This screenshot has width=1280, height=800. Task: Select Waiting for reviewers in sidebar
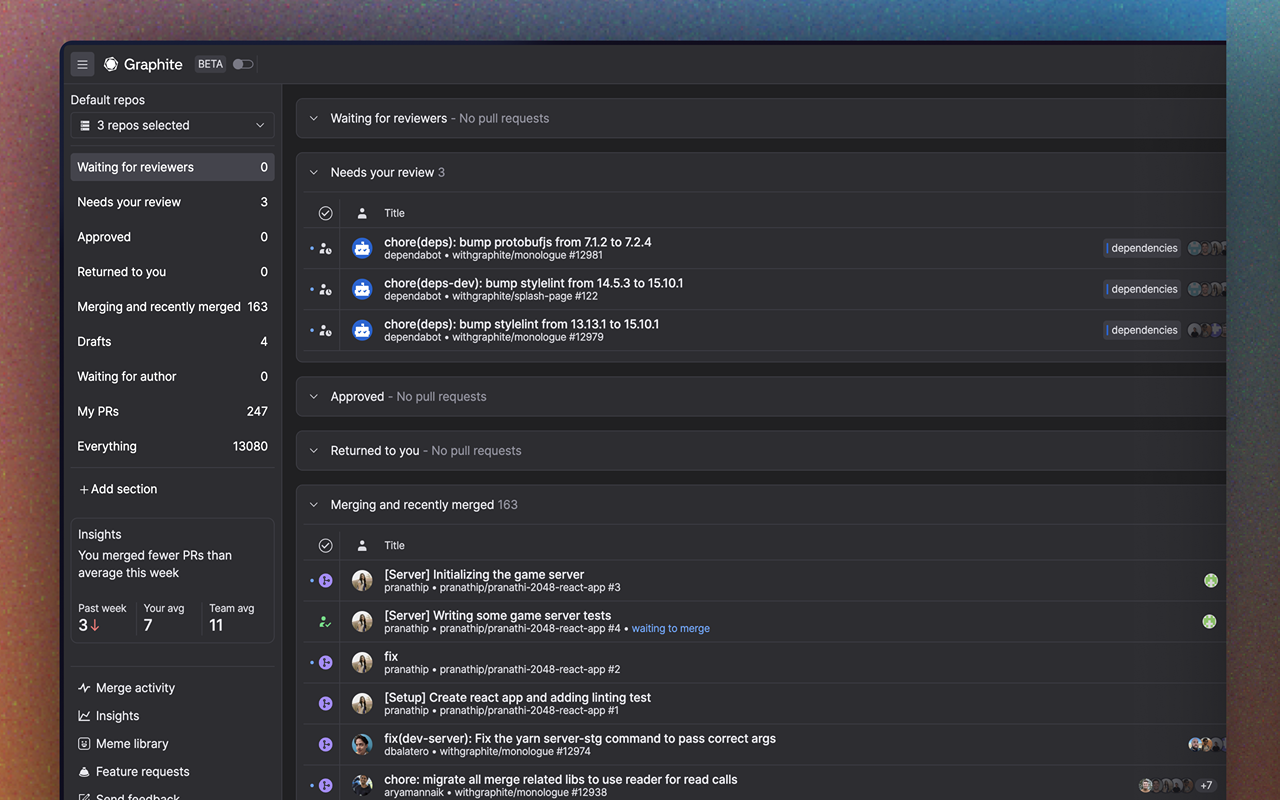[x=172, y=167]
